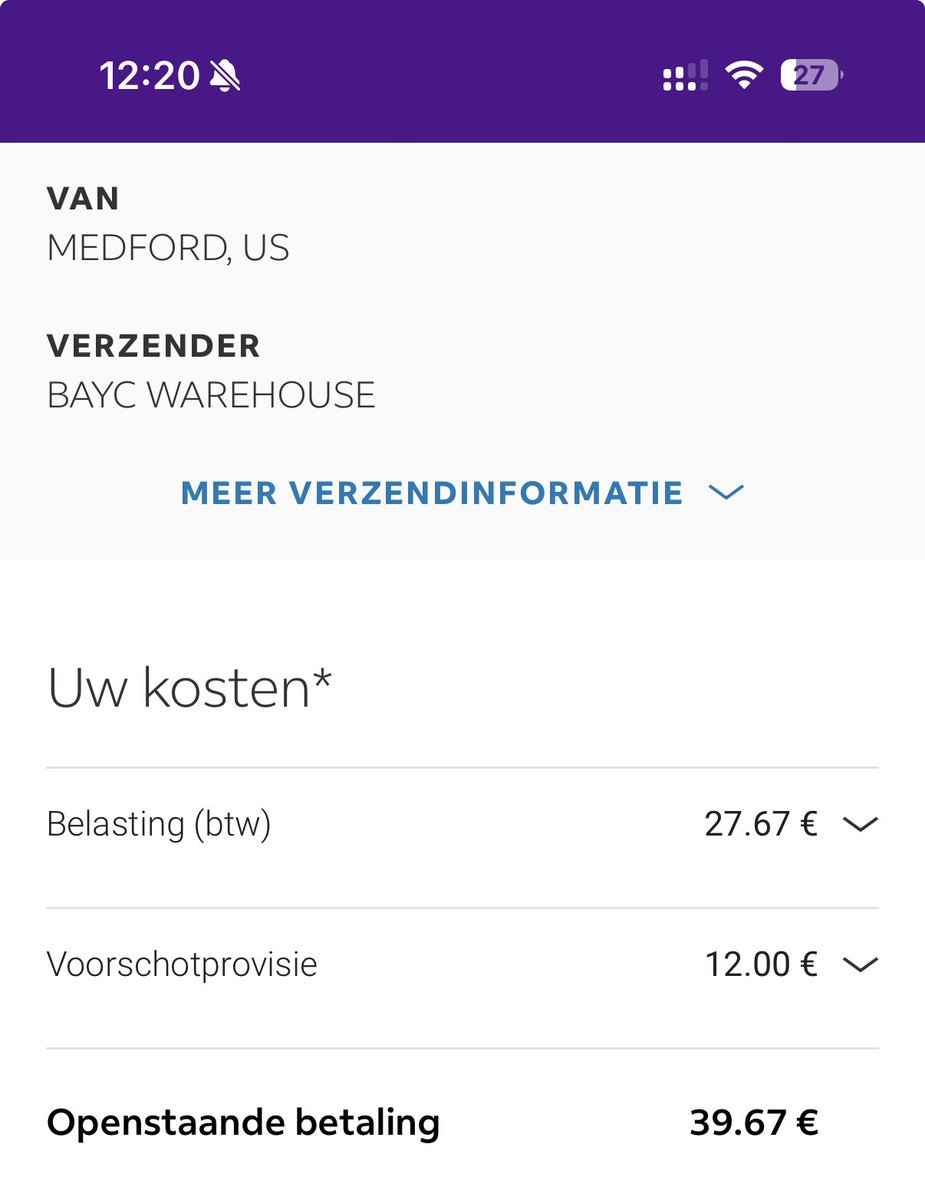925x1200 pixels.
Task: Click the Uw kosten heading
Action: [x=189, y=688]
